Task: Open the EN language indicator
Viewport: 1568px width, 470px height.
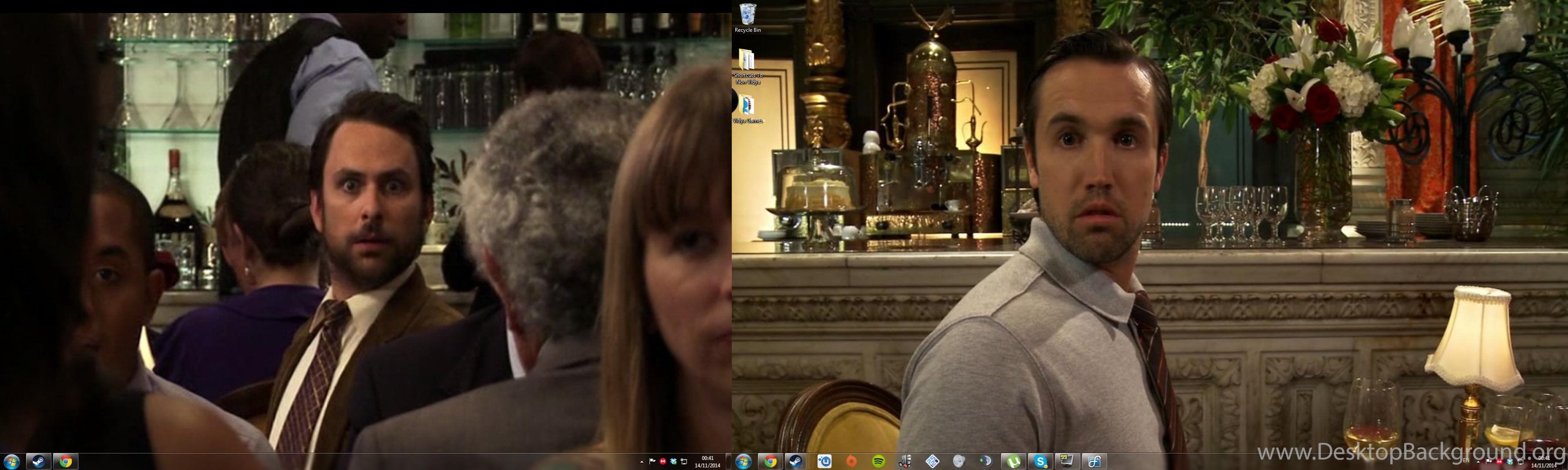Action: (x=1467, y=461)
